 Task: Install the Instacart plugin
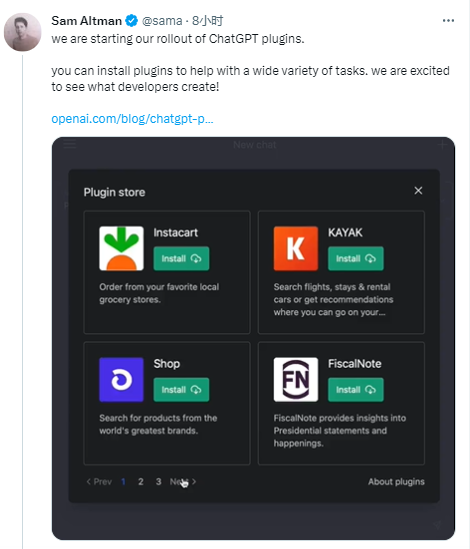coord(181,258)
